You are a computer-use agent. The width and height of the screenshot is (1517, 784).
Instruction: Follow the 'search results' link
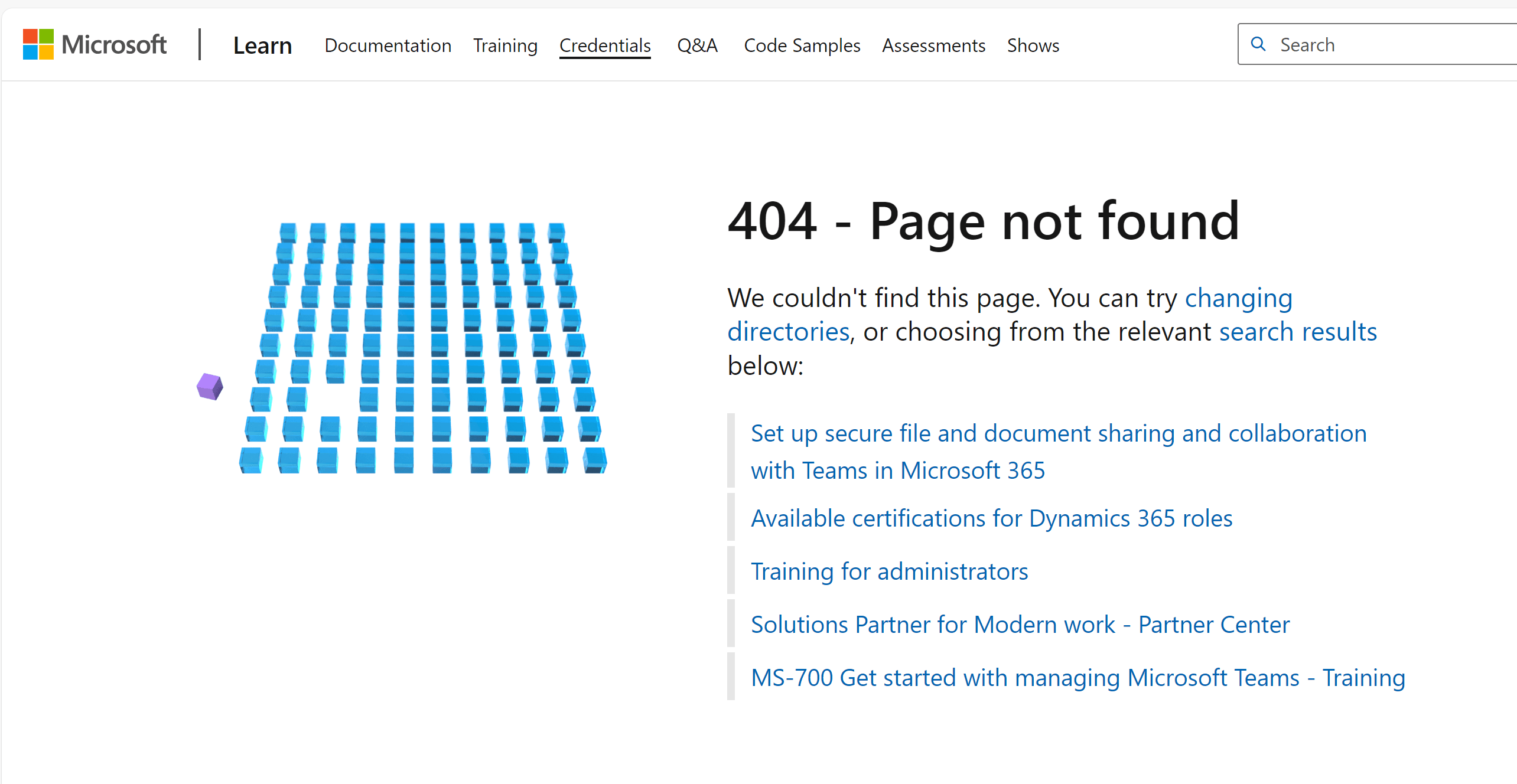(x=1298, y=332)
